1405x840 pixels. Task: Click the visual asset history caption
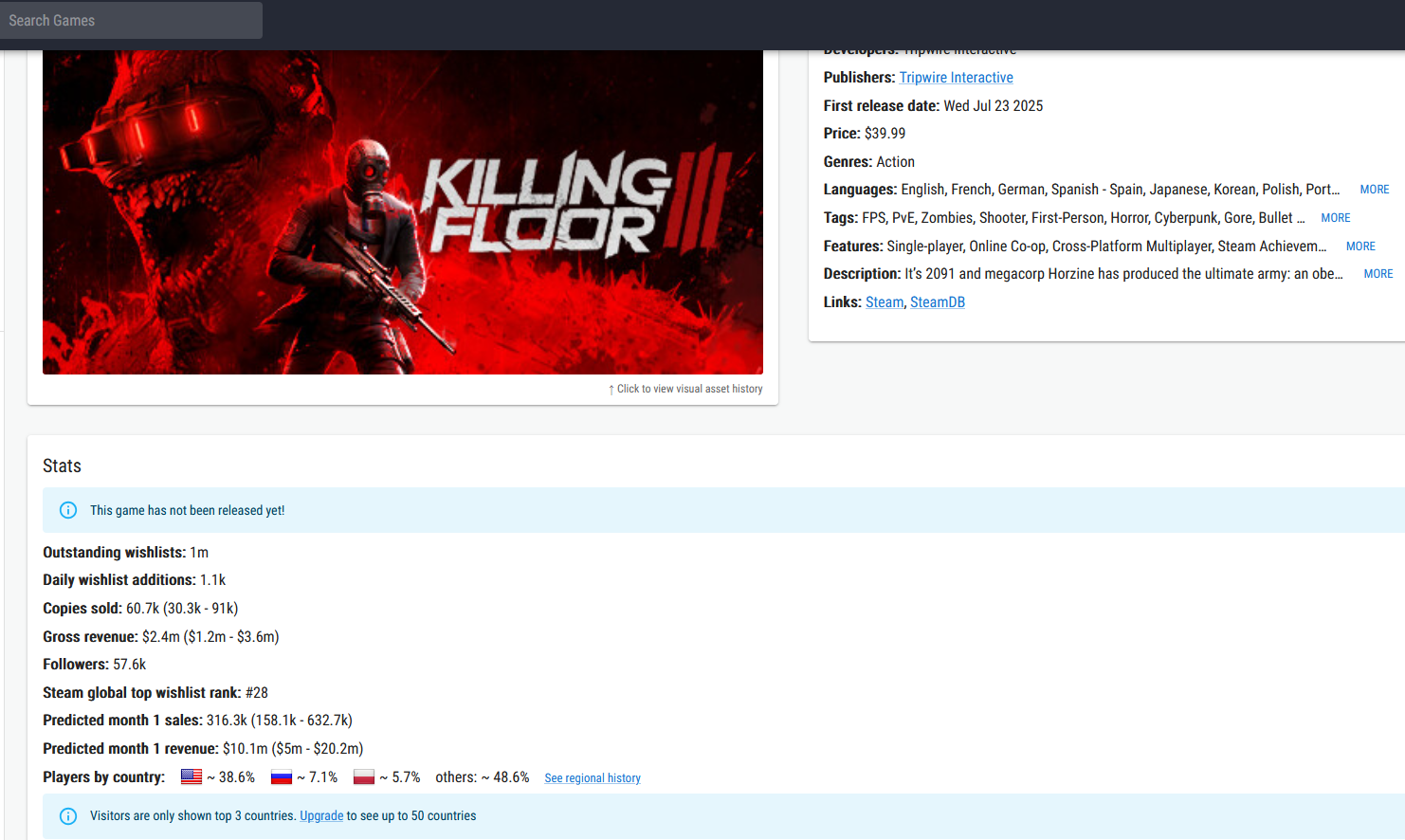(x=685, y=389)
